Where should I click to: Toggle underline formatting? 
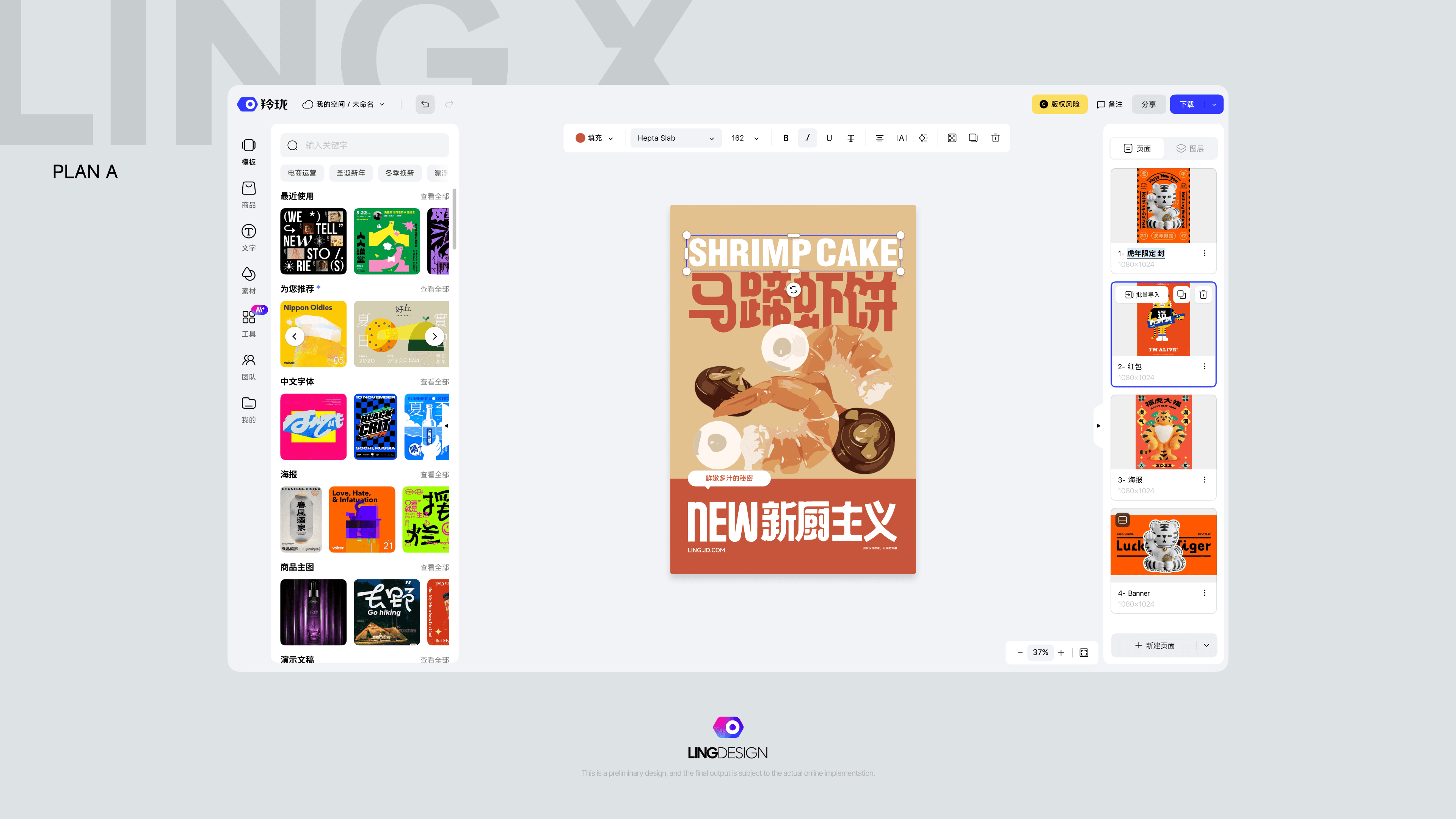tap(828, 138)
